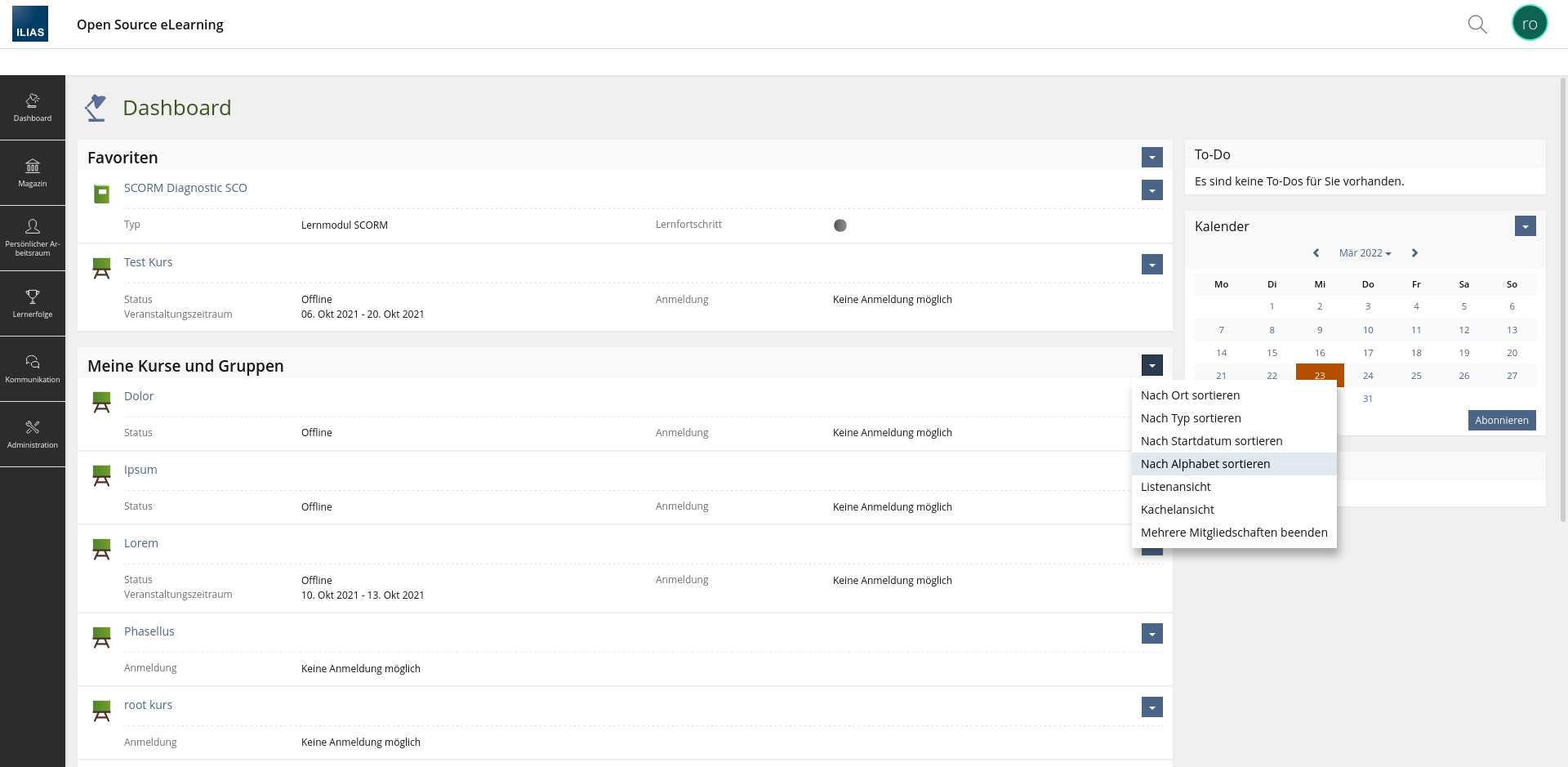Screen dimensions: 1568x767
Task: Open Kalender panel actions dropdown
Action: coord(1525,226)
